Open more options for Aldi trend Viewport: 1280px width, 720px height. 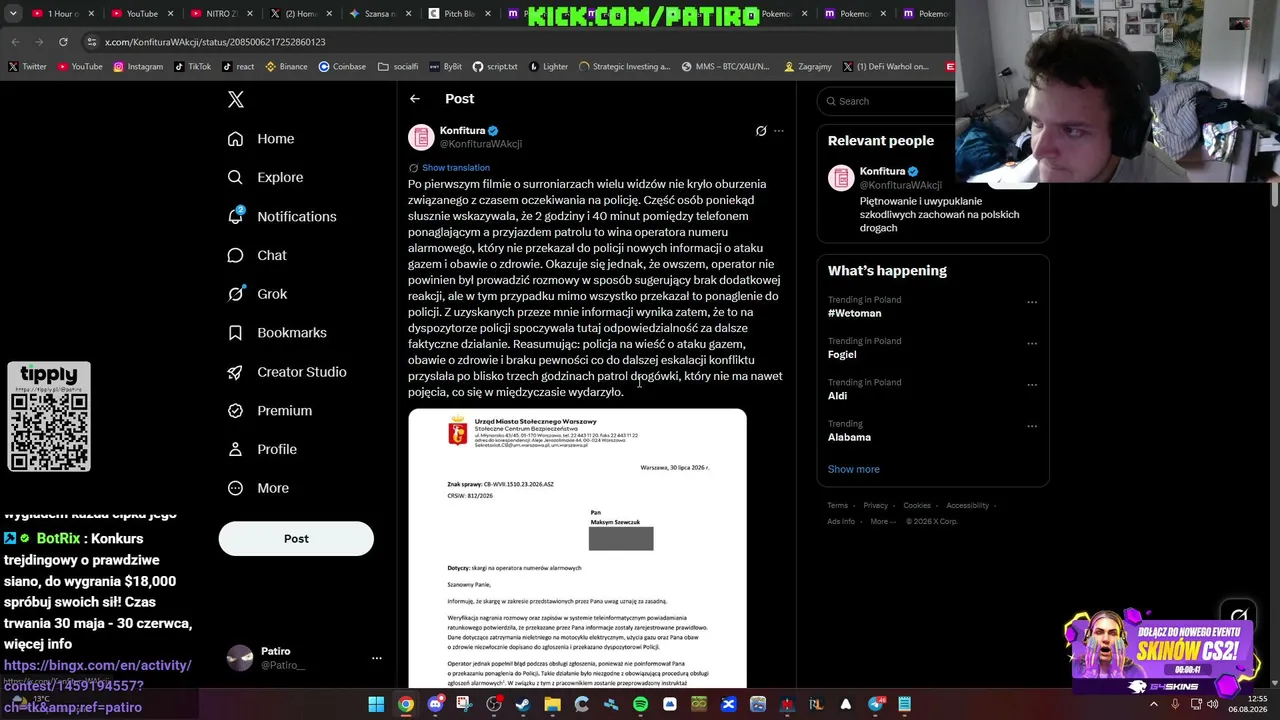(1032, 384)
